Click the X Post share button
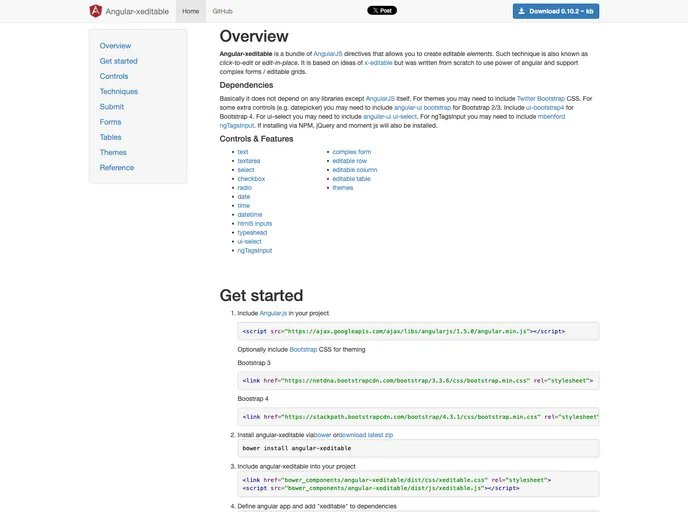Screen dimensions: 688x512 pos(382,11)
